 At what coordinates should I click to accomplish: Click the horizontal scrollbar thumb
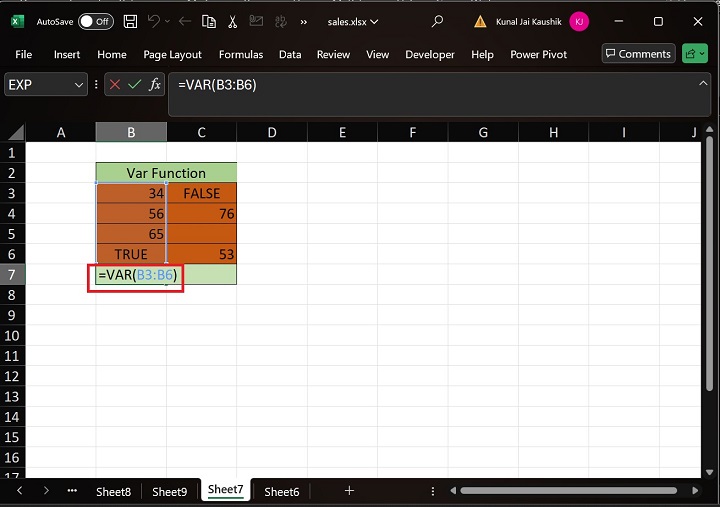[x=568, y=490]
